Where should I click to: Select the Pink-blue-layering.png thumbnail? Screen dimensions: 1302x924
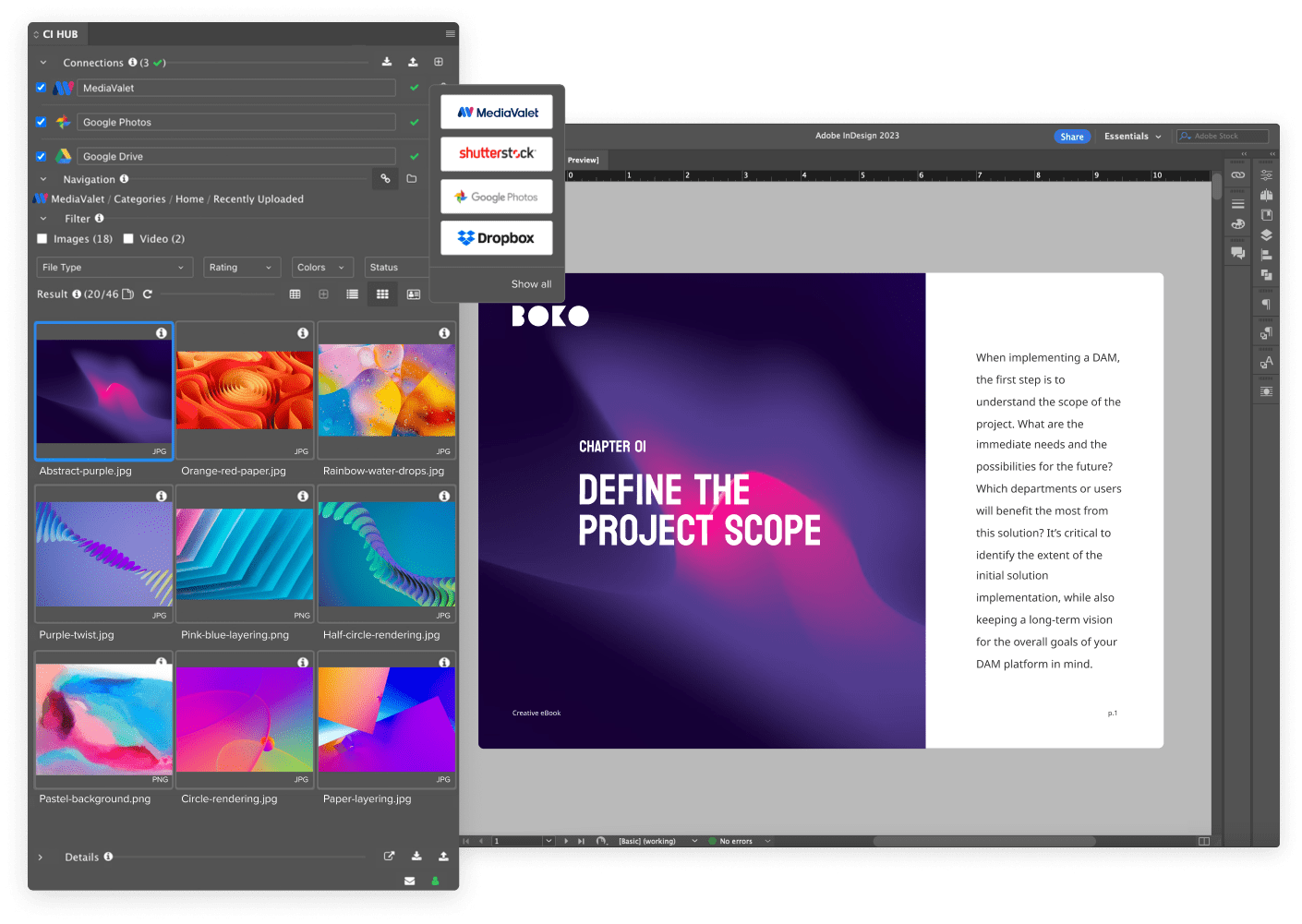(245, 554)
